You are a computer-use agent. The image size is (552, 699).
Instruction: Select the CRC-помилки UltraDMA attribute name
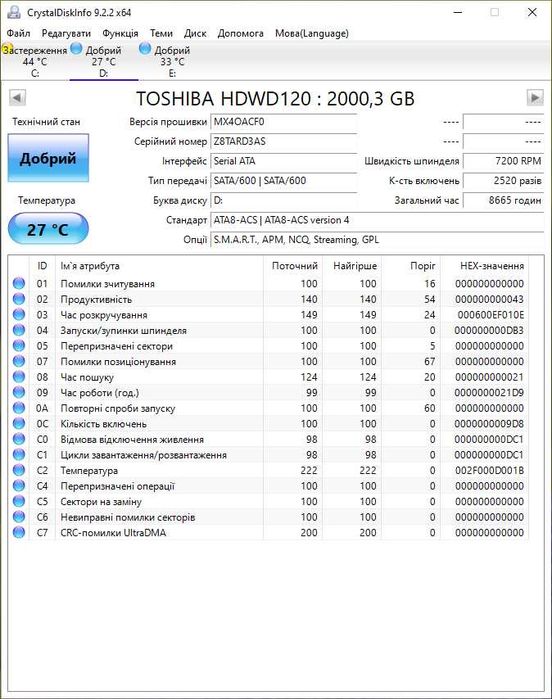[113, 533]
